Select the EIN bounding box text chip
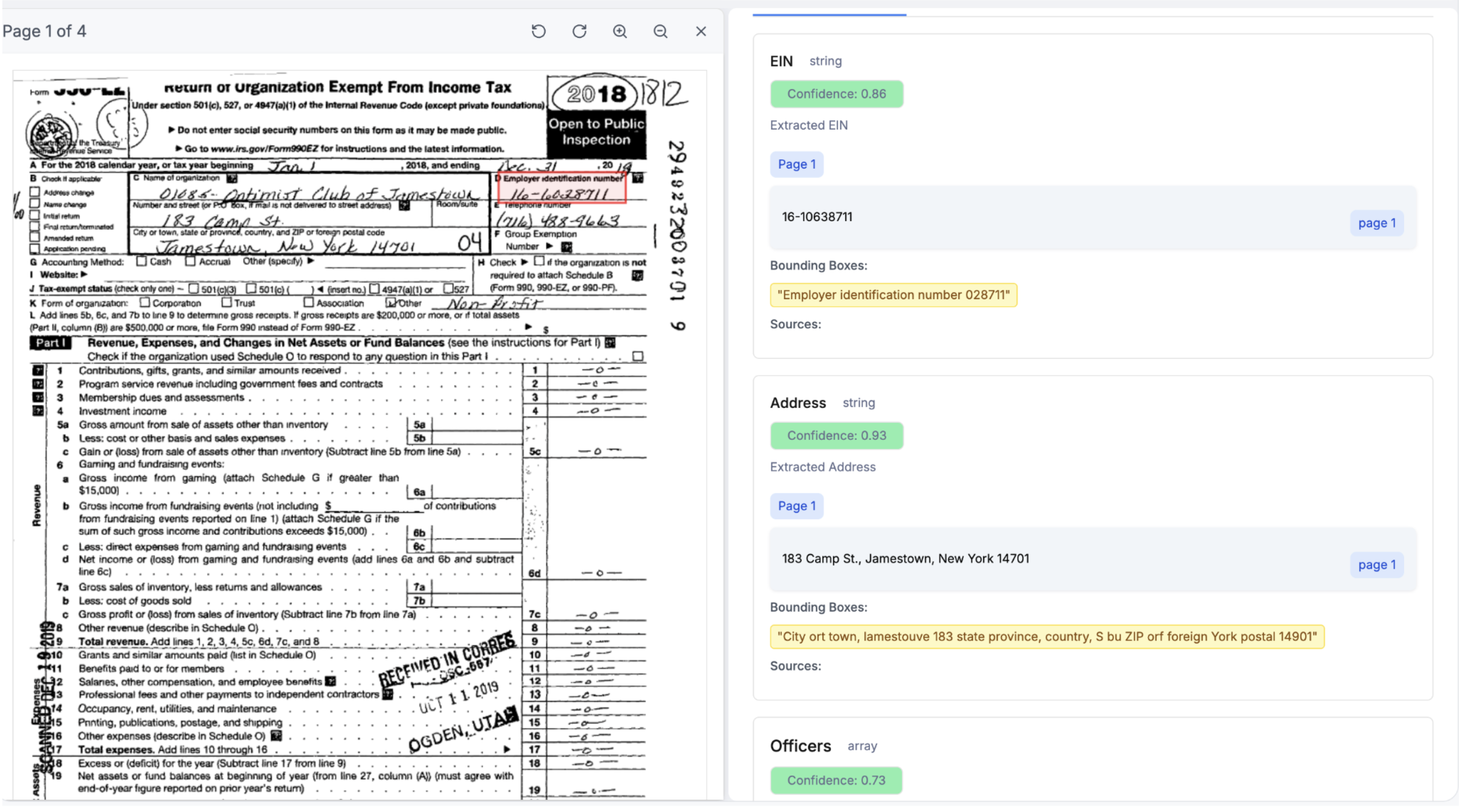The width and height of the screenshot is (1460, 812). pos(893,295)
